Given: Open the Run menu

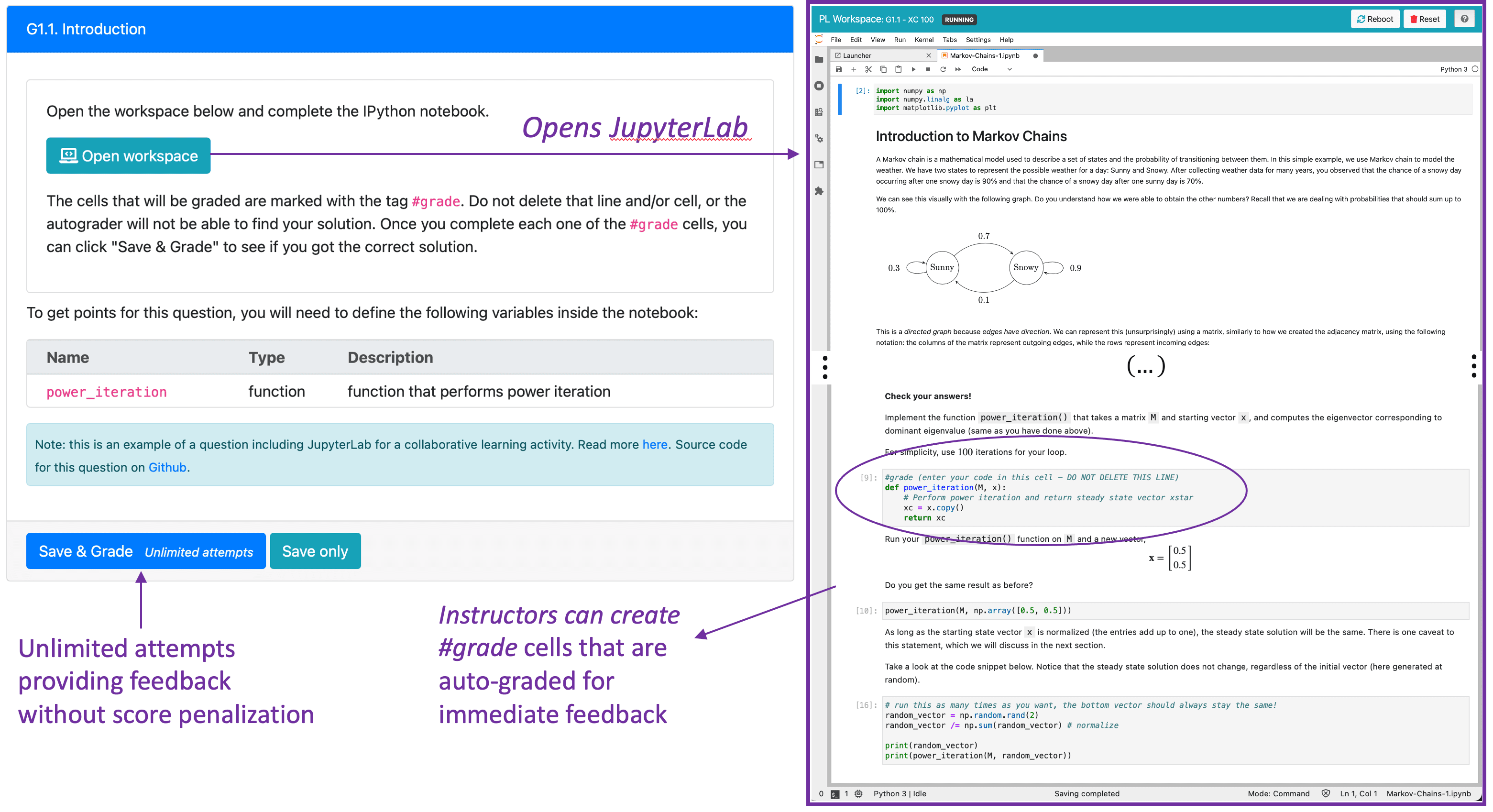Looking at the screenshot, I should point(900,40).
